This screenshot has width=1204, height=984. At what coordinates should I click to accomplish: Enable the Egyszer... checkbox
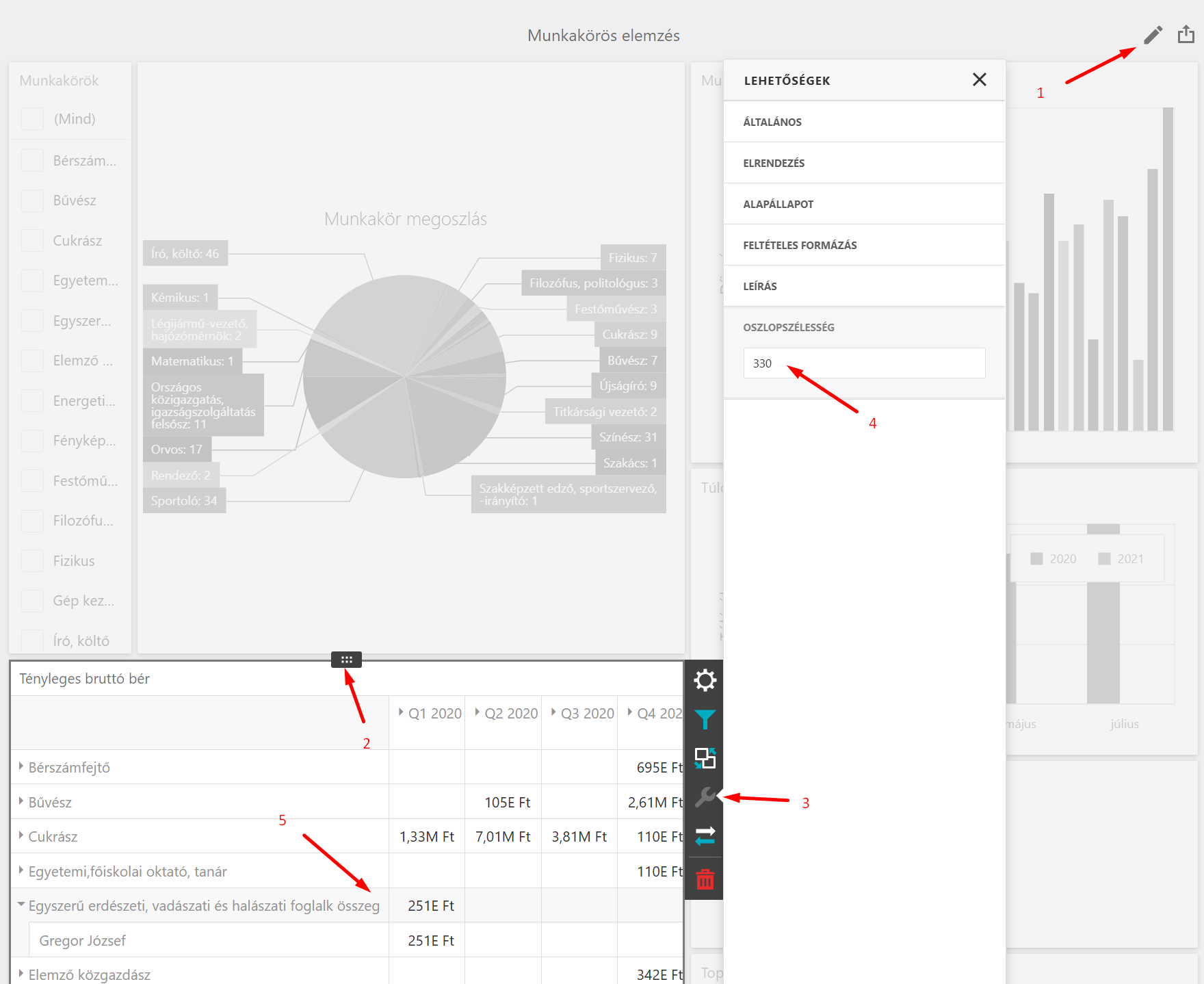tap(32, 321)
